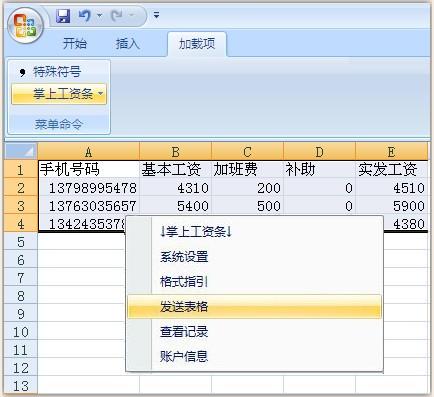Expand the Redo history dropdown arrow
The height and width of the screenshot is (397, 434).
(x=132, y=15)
